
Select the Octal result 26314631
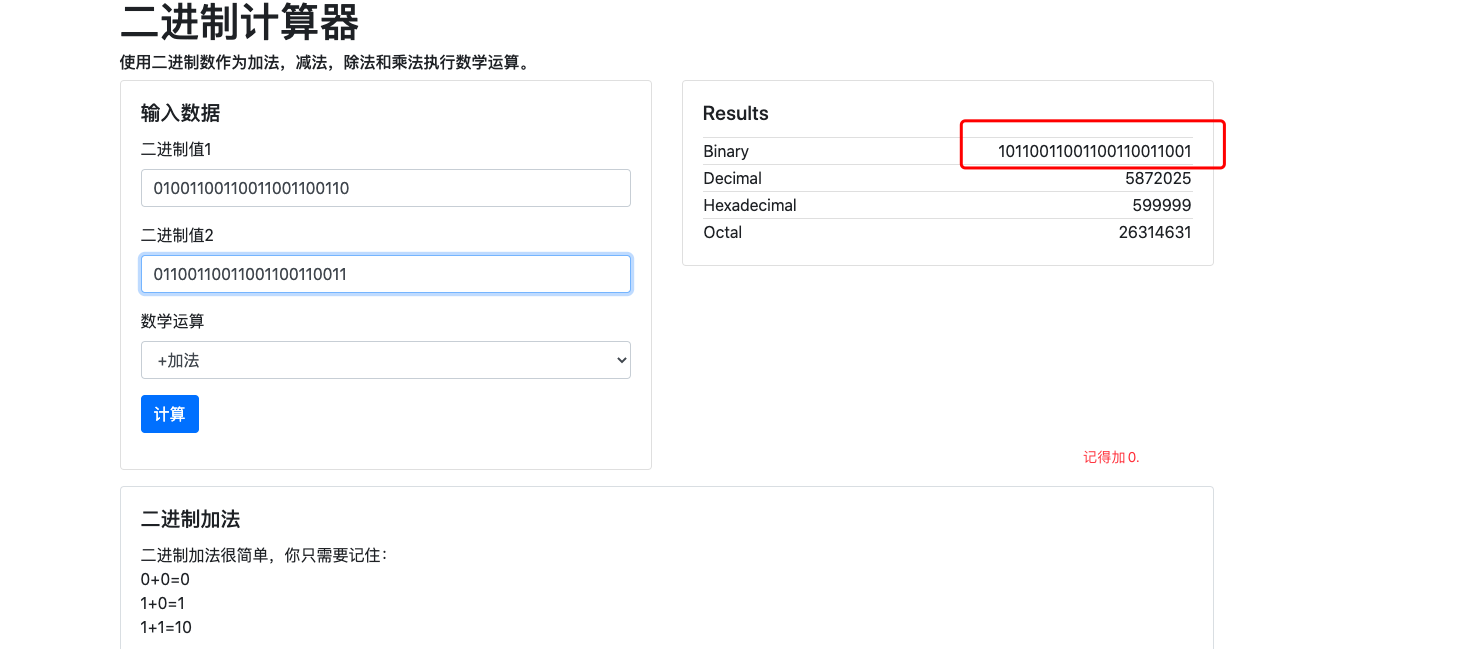(1155, 233)
